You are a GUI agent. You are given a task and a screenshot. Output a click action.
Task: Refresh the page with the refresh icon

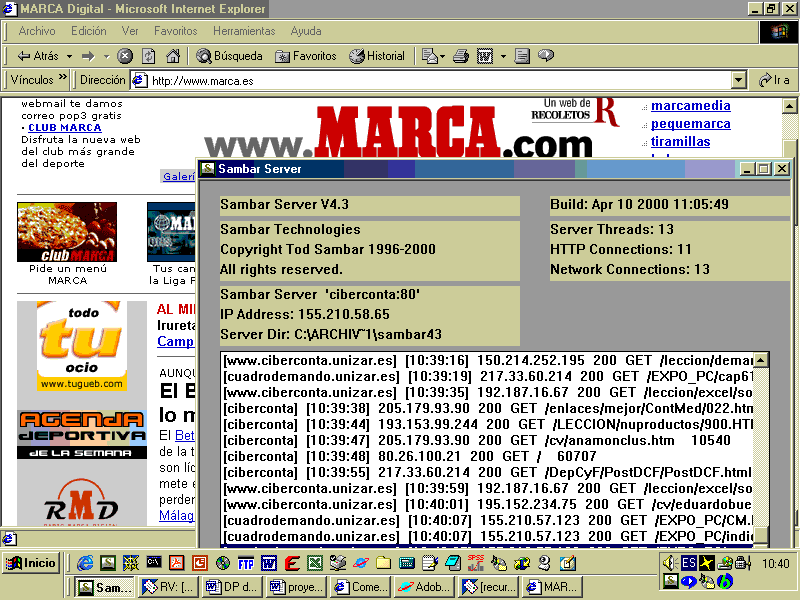[148, 56]
